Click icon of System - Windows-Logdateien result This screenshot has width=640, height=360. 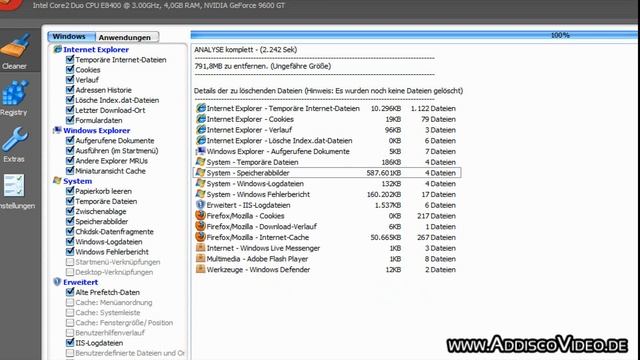click(200, 183)
